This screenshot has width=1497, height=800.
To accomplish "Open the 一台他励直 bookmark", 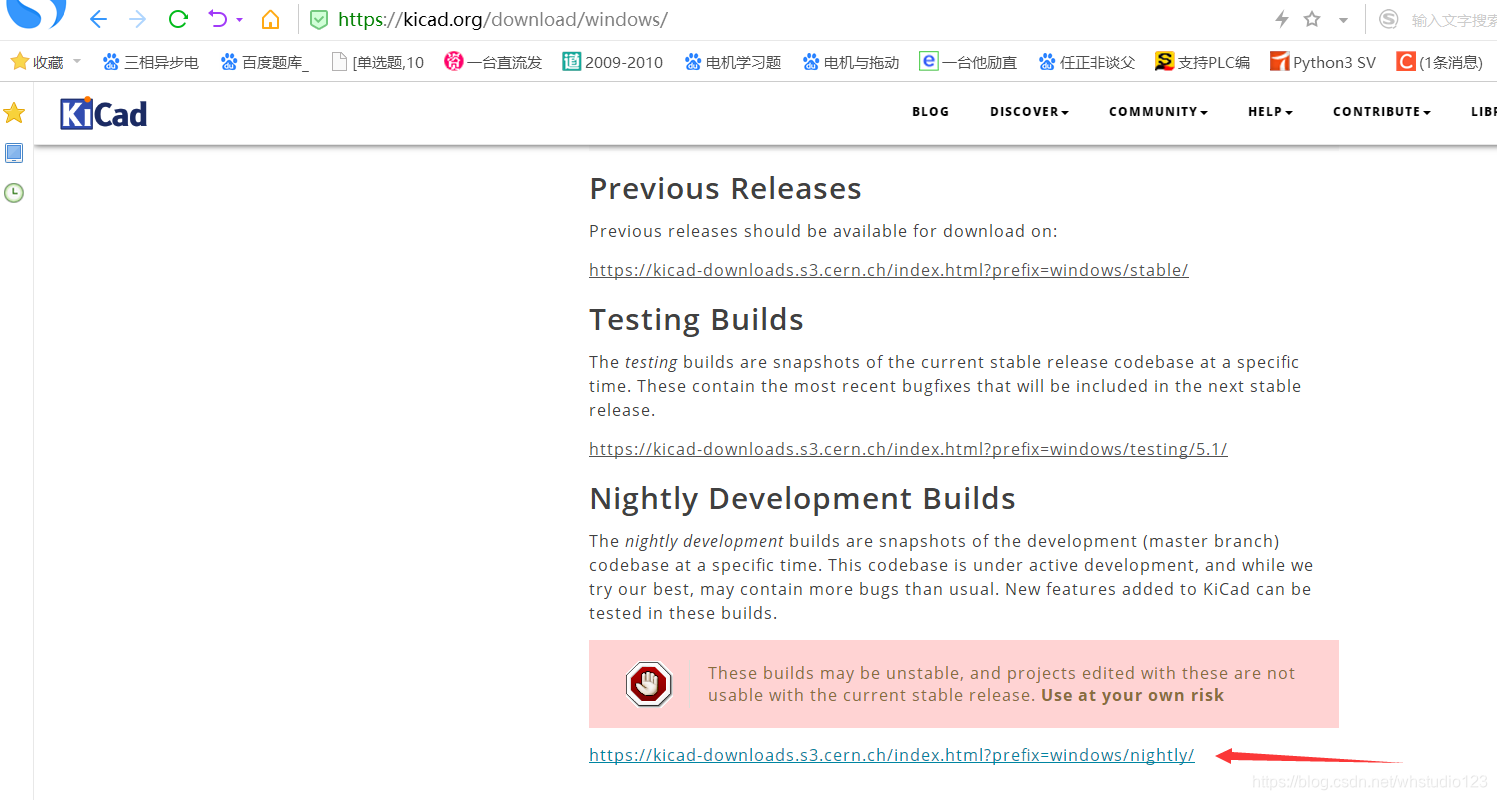I will coord(968,62).
